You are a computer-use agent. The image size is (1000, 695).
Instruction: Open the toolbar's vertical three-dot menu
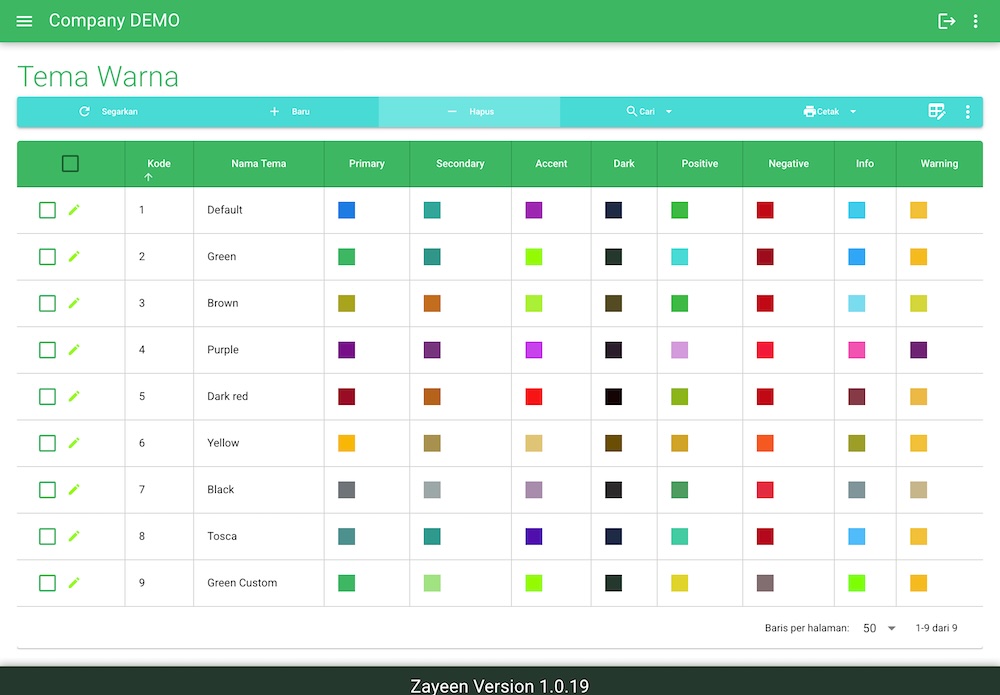tap(967, 112)
